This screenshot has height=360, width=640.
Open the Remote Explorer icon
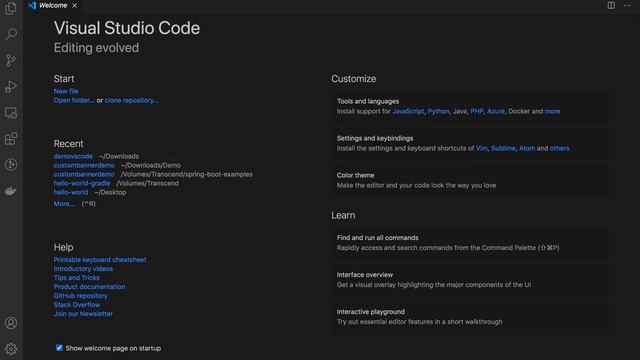[x=11, y=113]
